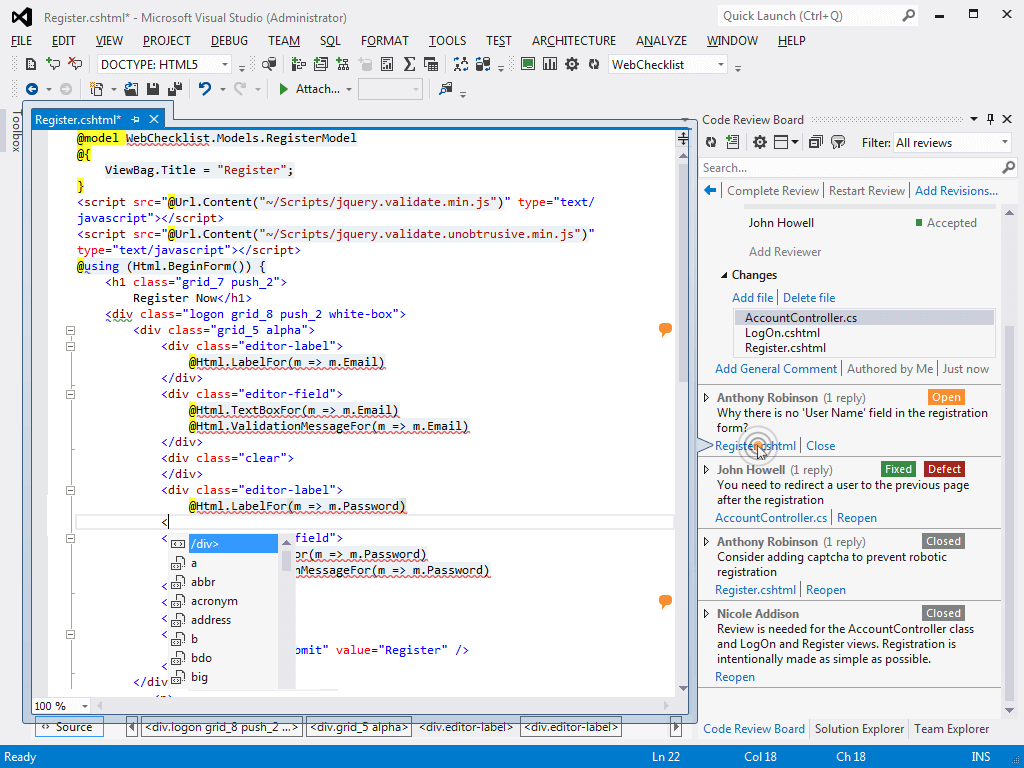Click the Refresh icon in Code Review Board
The height and width of the screenshot is (768, 1024).
point(711,143)
